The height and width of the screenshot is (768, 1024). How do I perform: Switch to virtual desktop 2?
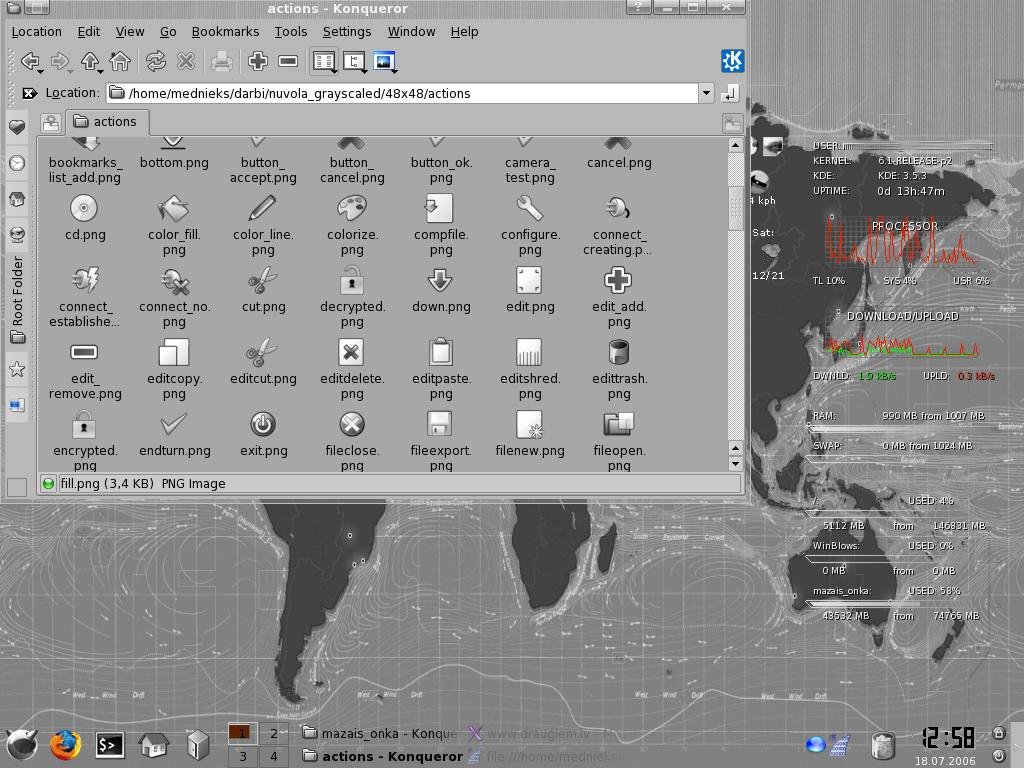pyautogui.click(x=274, y=733)
